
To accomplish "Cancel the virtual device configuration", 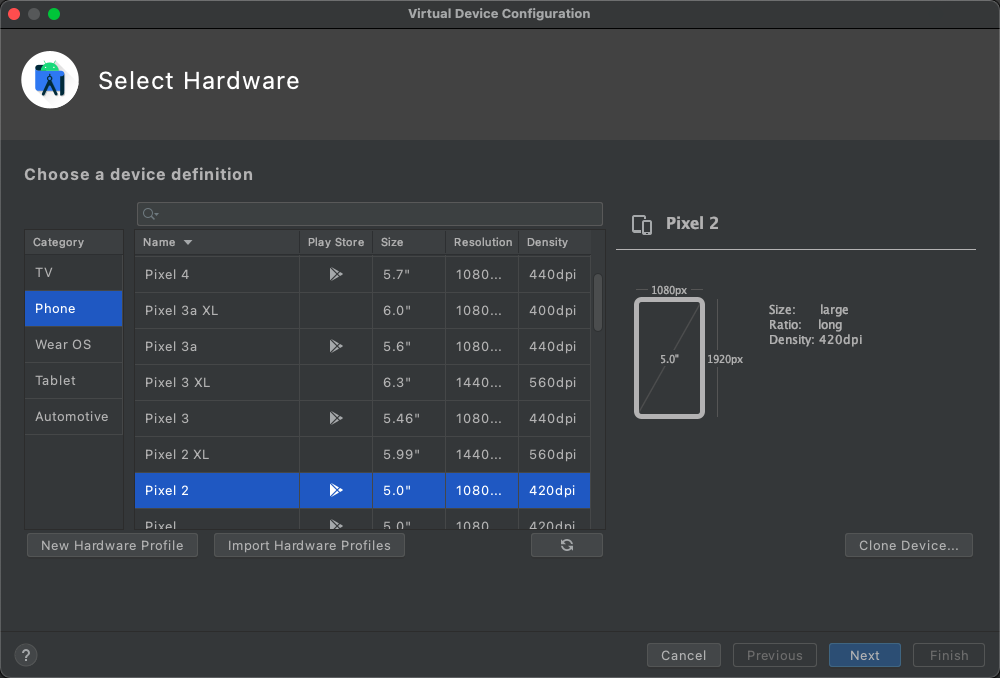I will point(684,655).
